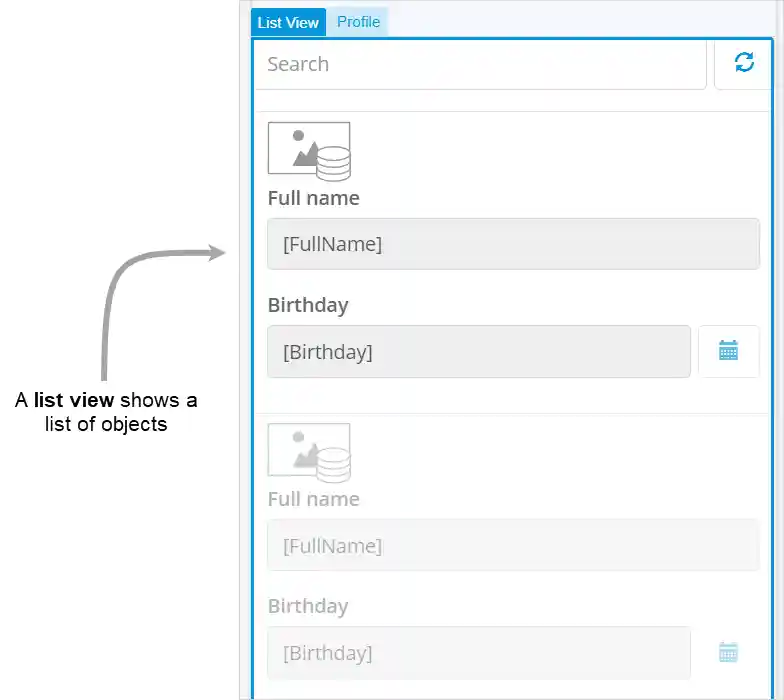Click the bold "list view" caption words
This screenshot has height=700, width=784.
pyautogui.click(x=74, y=401)
